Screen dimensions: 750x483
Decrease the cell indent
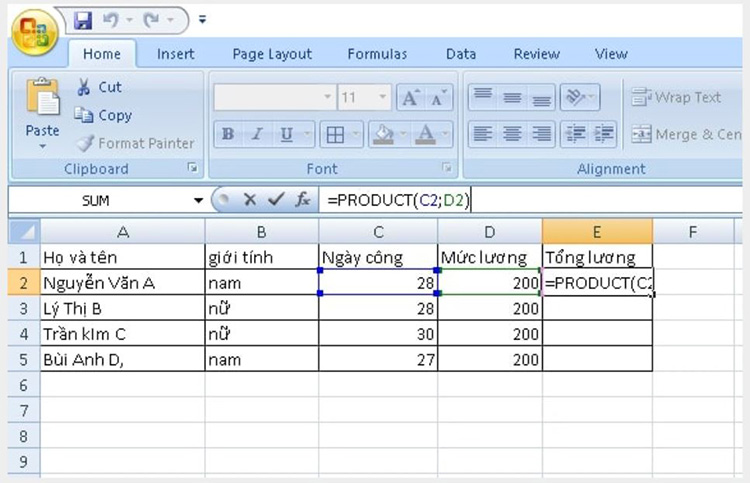click(575, 134)
